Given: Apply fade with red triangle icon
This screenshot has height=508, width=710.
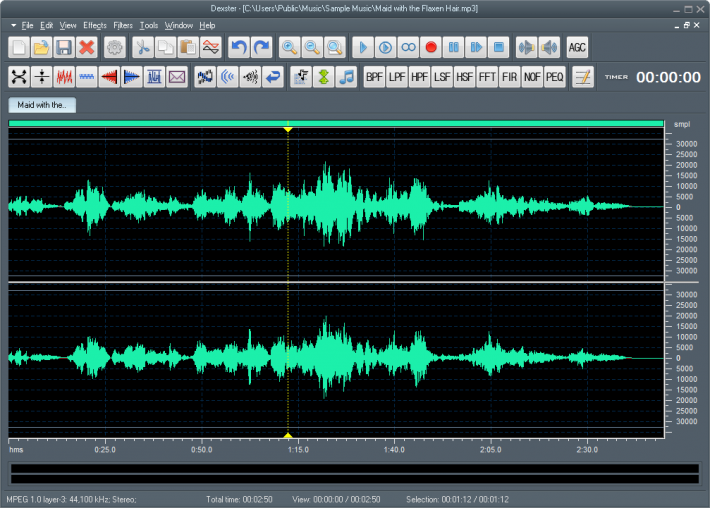Looking at the screenshot, I should (109, 77).
